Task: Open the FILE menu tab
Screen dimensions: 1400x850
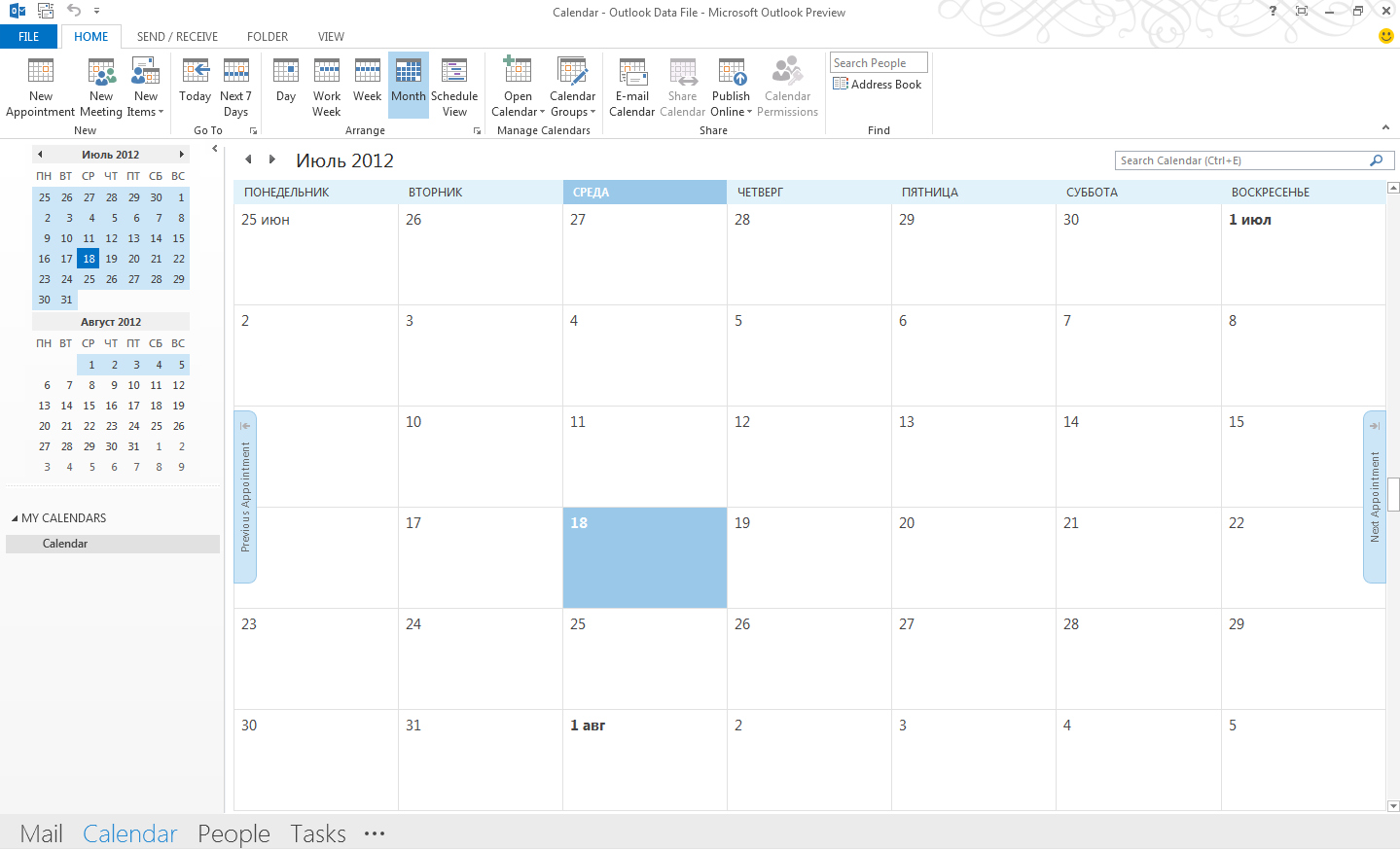Action: 29,37
